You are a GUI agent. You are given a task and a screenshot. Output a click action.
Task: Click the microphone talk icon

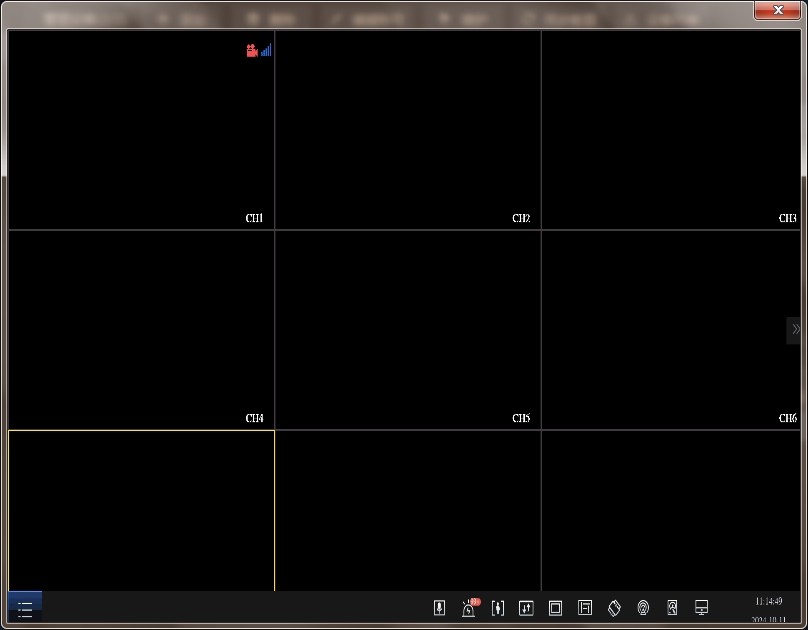tap(439, 608)
